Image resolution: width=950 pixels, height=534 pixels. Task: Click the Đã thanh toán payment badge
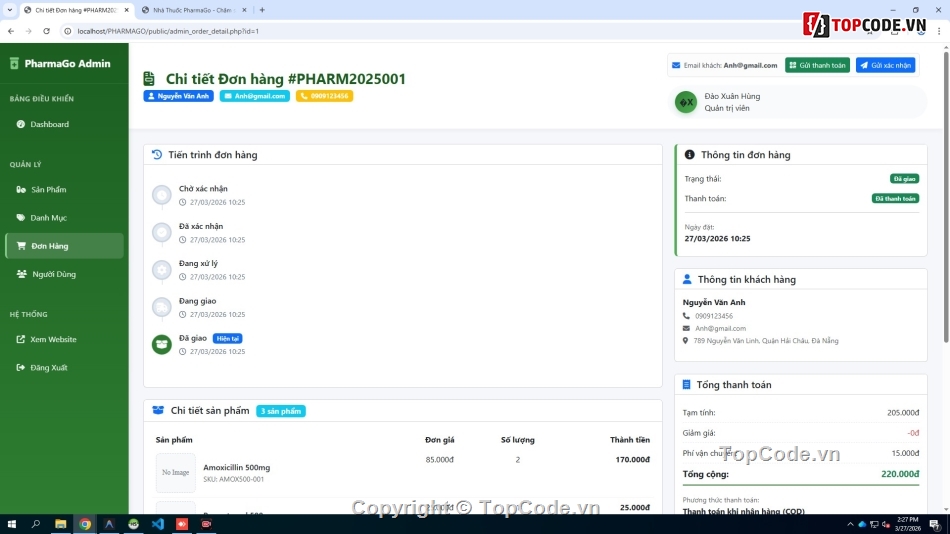coord(895,198)
